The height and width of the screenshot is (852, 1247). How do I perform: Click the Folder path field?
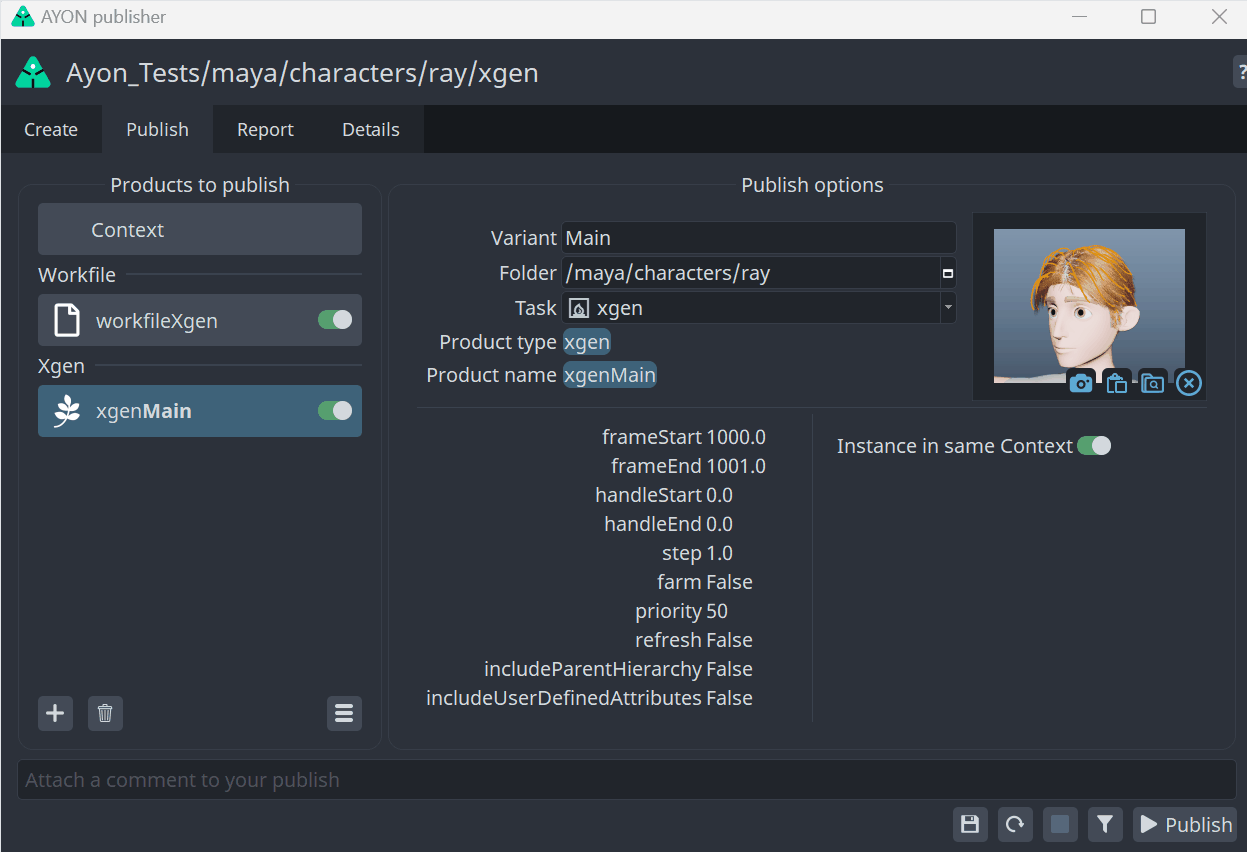pyautogui.click(x=751, y=273)
